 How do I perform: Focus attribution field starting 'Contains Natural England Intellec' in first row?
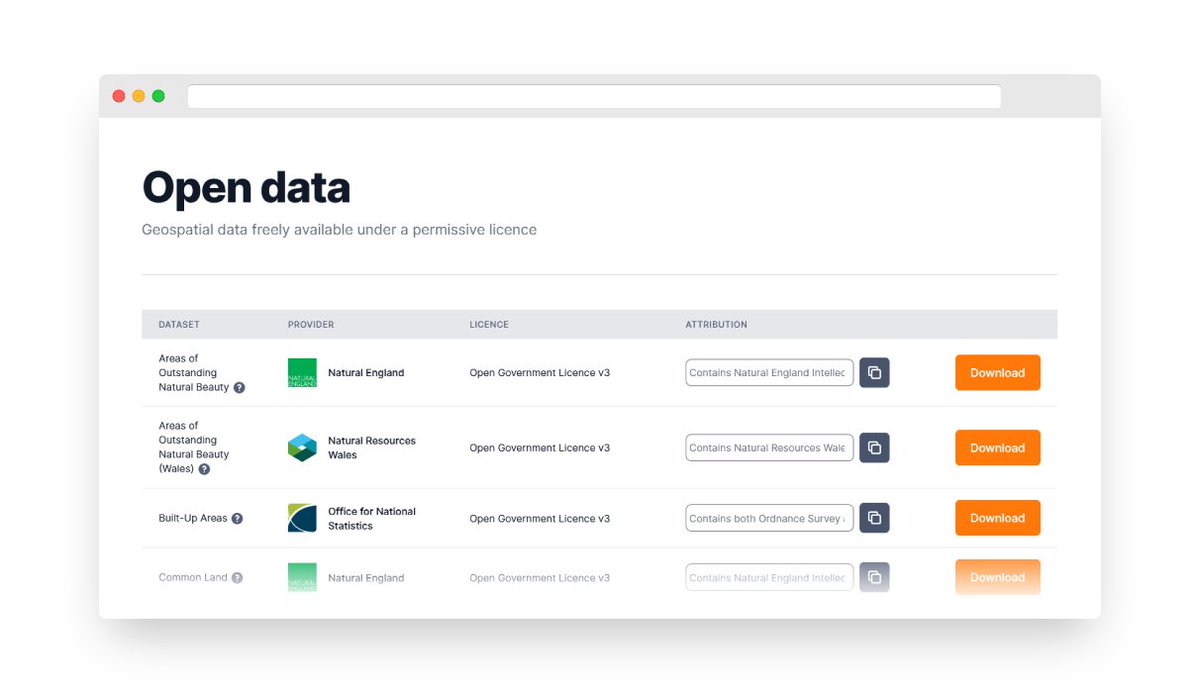[x=769, y=373]
